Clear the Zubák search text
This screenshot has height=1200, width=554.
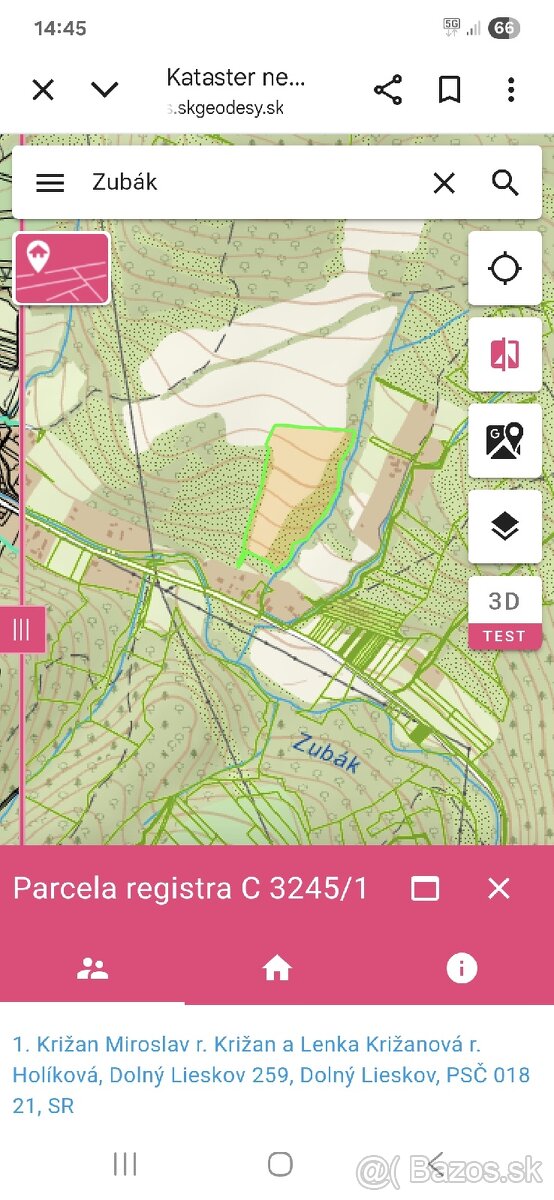coord(444,183)
